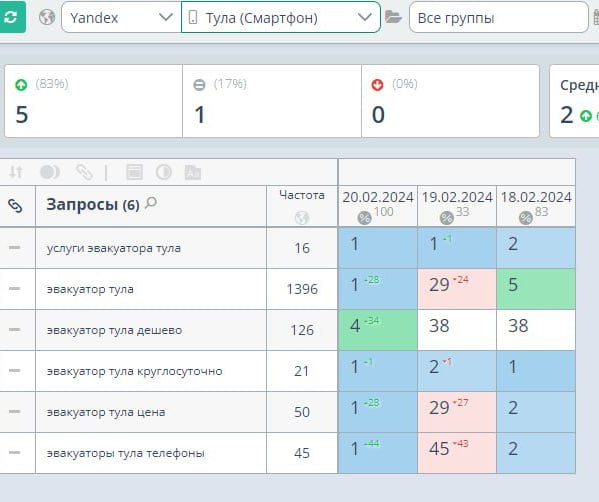599x502 pixels.
Task: Select query эвакуатор тула дешево
Action: pyautogui.click(x=114, y=330)
